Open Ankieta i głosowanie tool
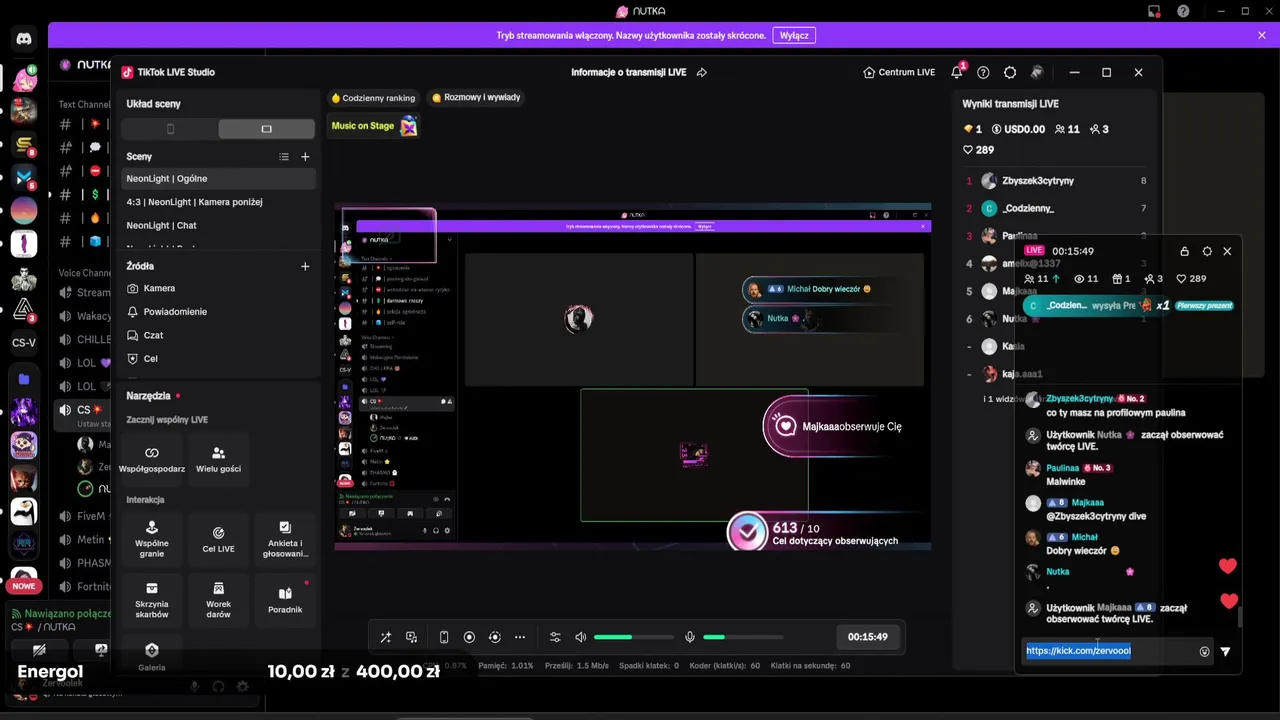The height and width of the screenshot is (720, 1280). 285,540
